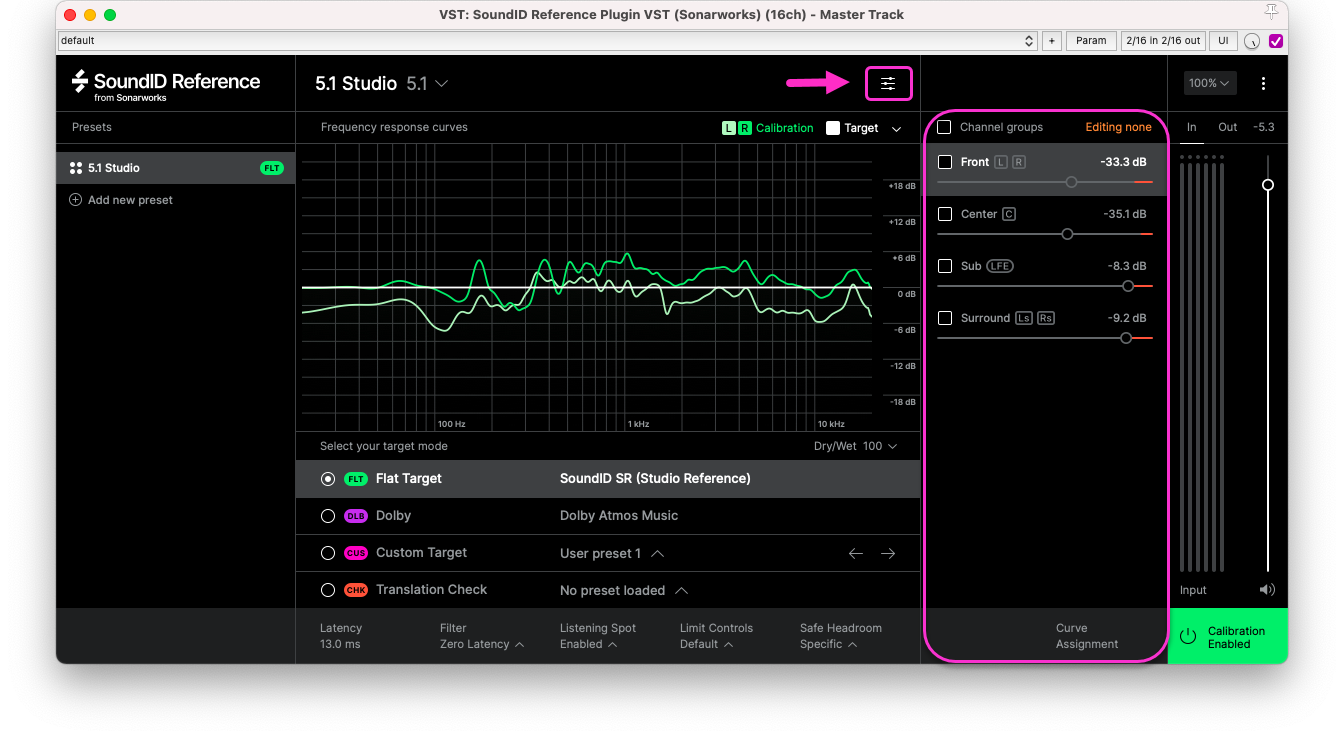Click the -5.3 output gain value

(1264, 127)
